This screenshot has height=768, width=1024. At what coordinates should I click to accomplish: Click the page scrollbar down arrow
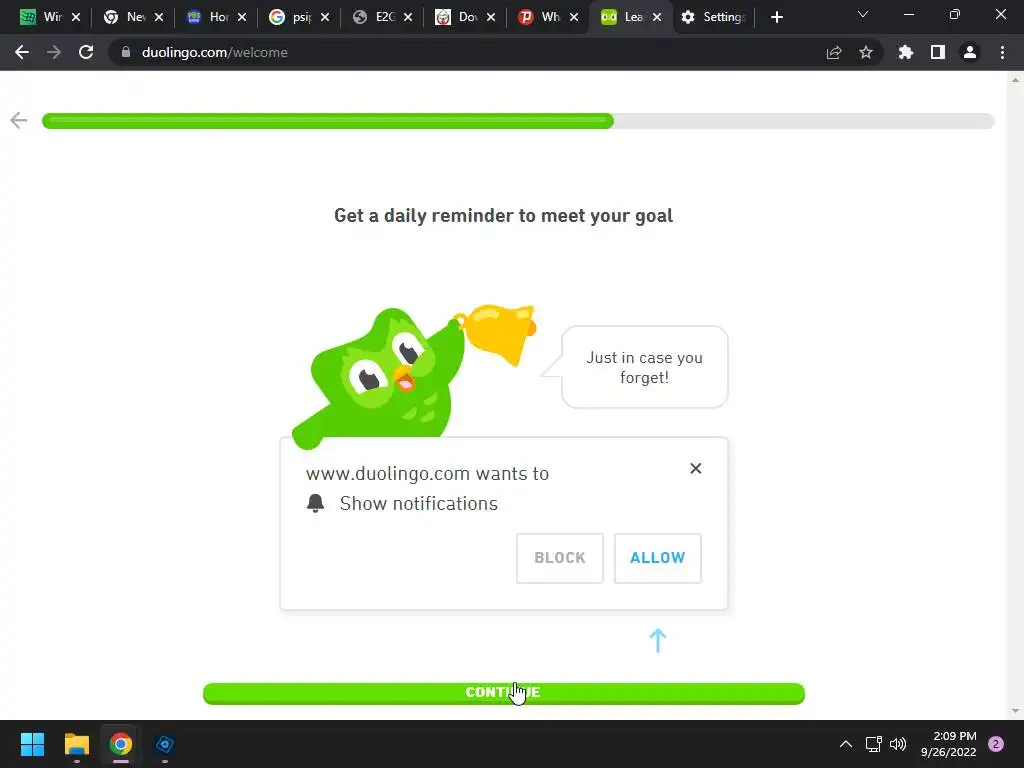[x=1015, y=711]
